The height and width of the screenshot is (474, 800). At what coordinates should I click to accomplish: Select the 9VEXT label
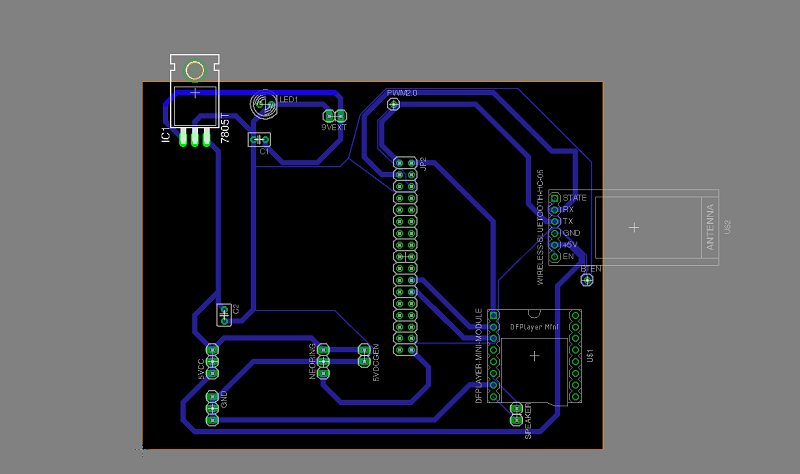334,127
